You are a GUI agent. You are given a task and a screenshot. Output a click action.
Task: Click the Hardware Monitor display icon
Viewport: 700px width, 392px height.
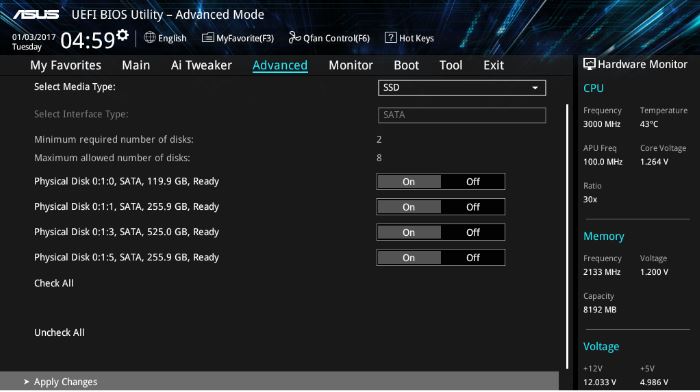(x=589, y=64)
